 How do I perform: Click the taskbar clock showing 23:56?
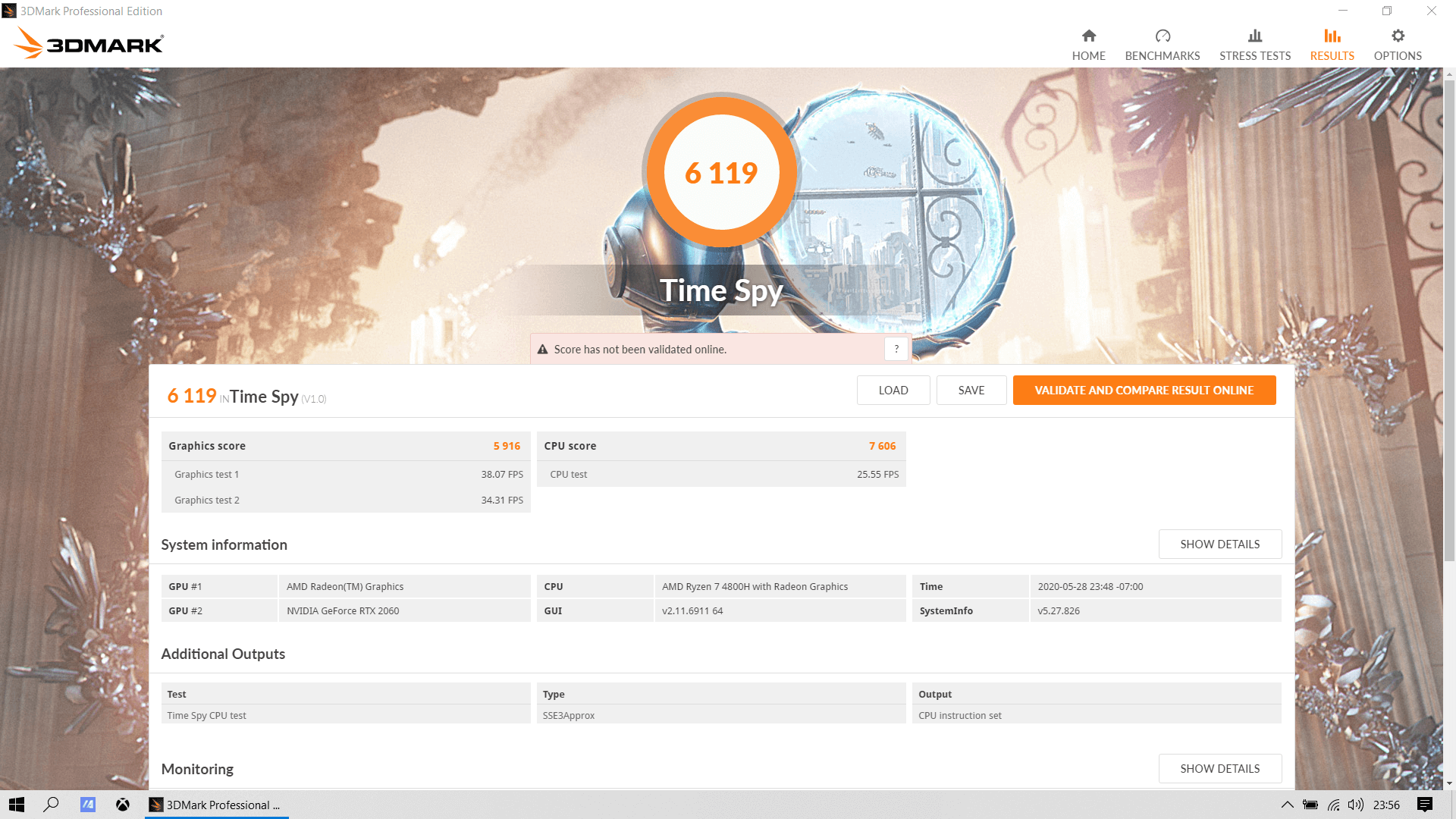(1386, 805)
